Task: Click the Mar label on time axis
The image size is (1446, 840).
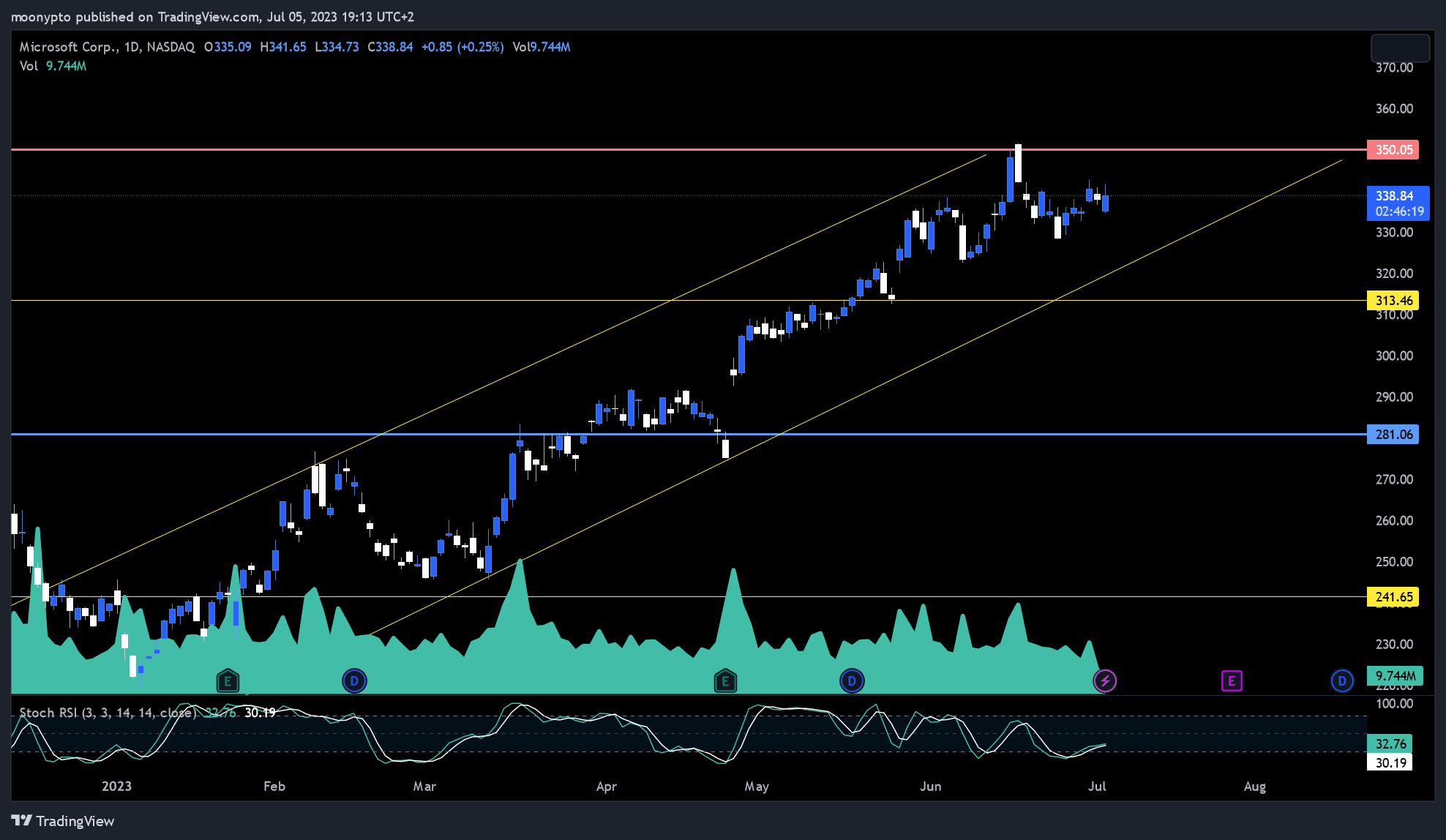Action: [424, 787]
